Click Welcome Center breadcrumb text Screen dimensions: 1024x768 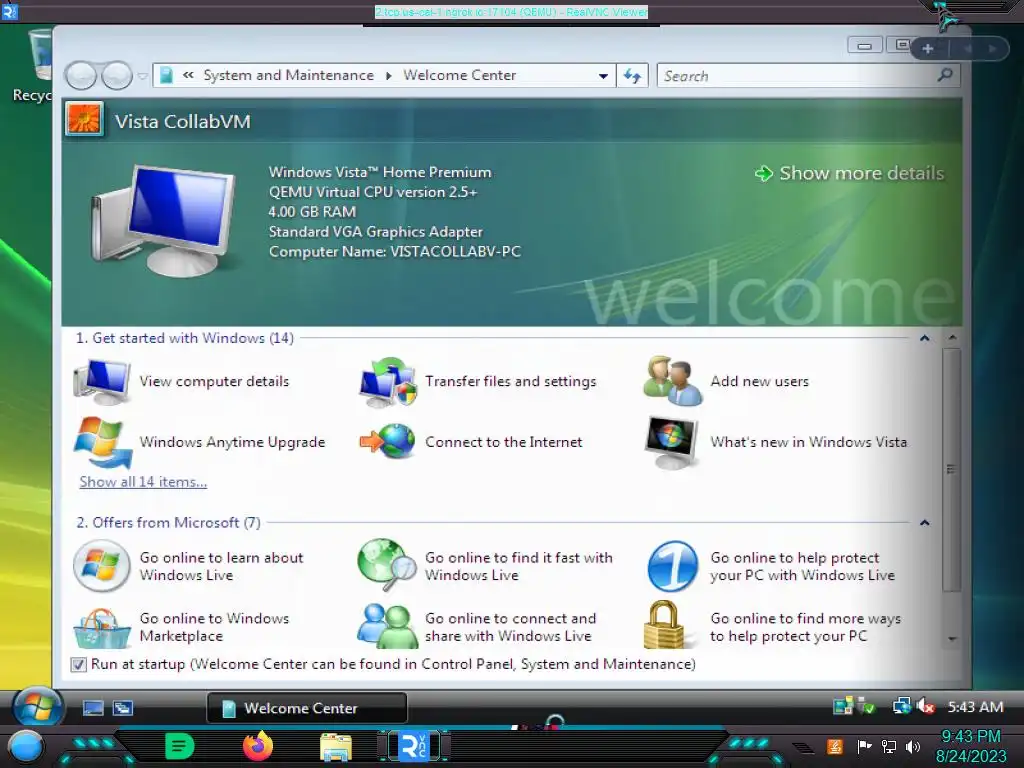[460, 75]
